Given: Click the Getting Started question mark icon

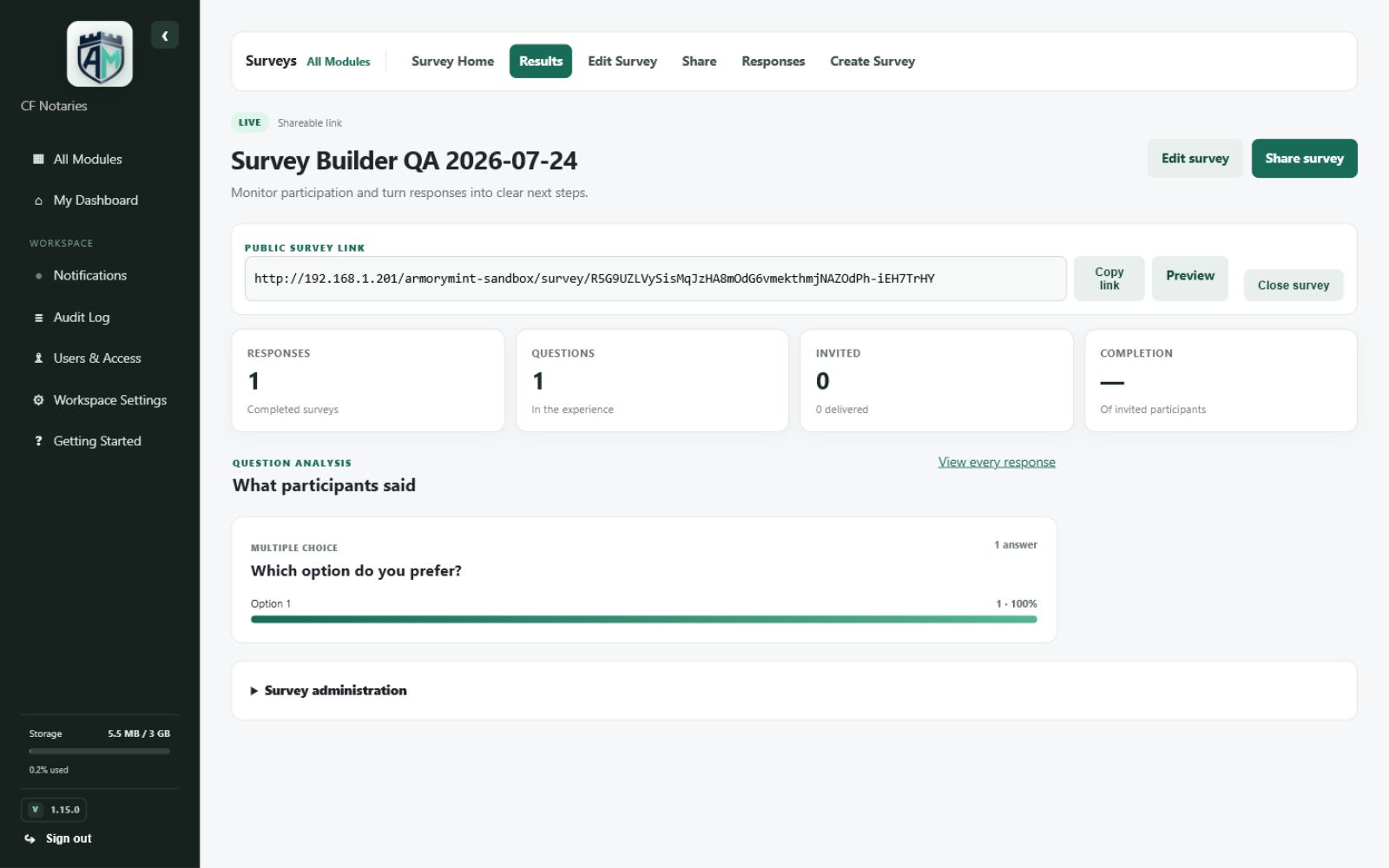Looking at the screenshot, I should tap(38, 441).
